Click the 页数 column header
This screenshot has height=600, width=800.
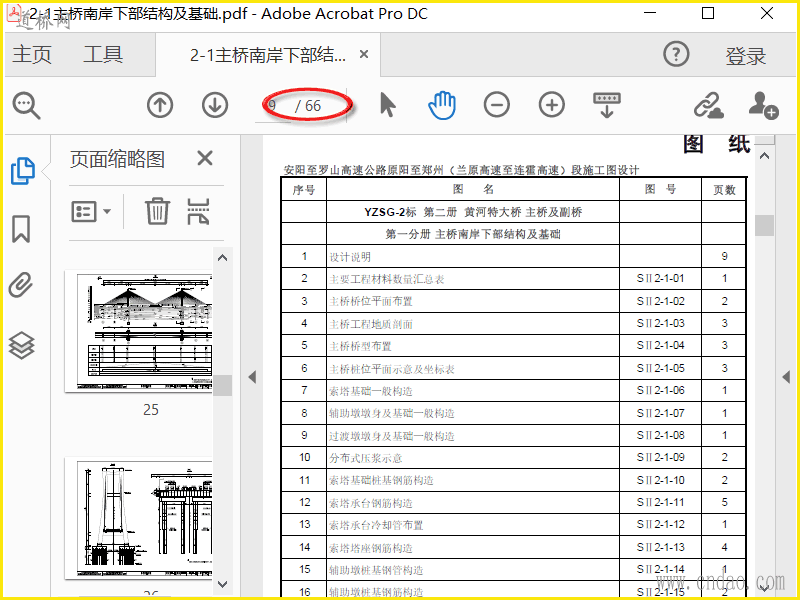724,190
